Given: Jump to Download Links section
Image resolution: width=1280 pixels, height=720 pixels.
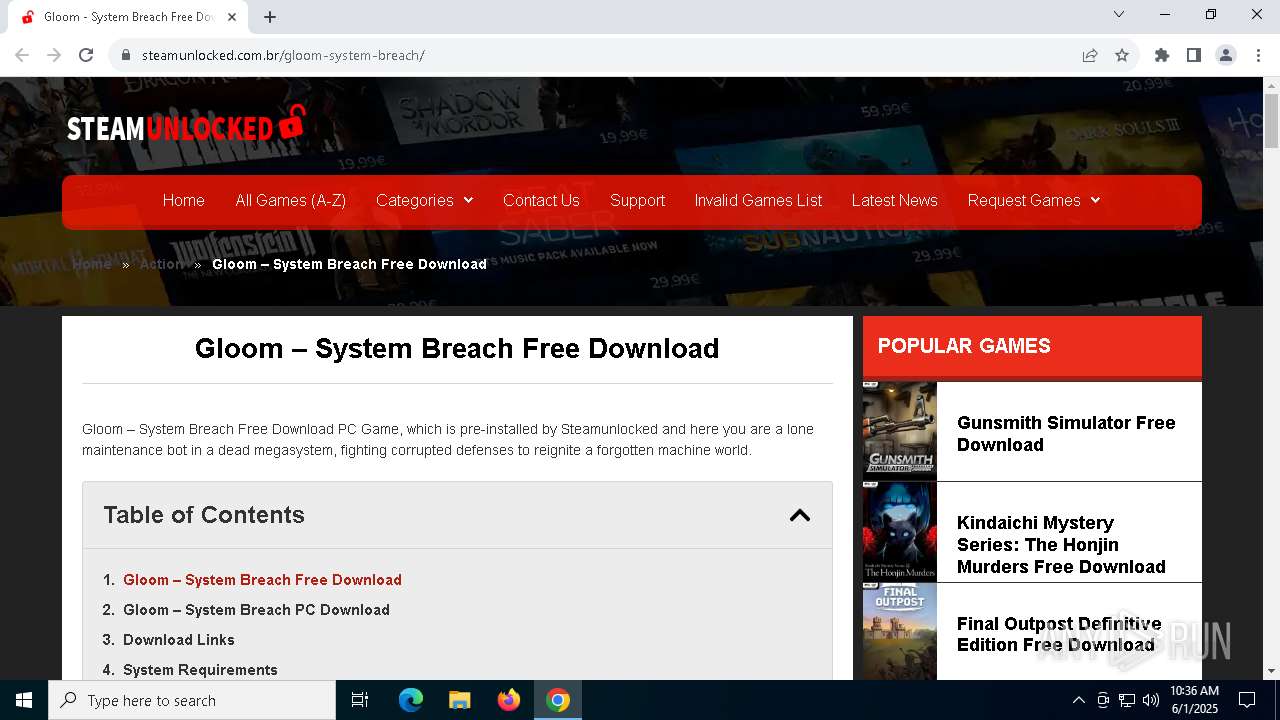Looking at the screenshot, I should coord(179,640).
